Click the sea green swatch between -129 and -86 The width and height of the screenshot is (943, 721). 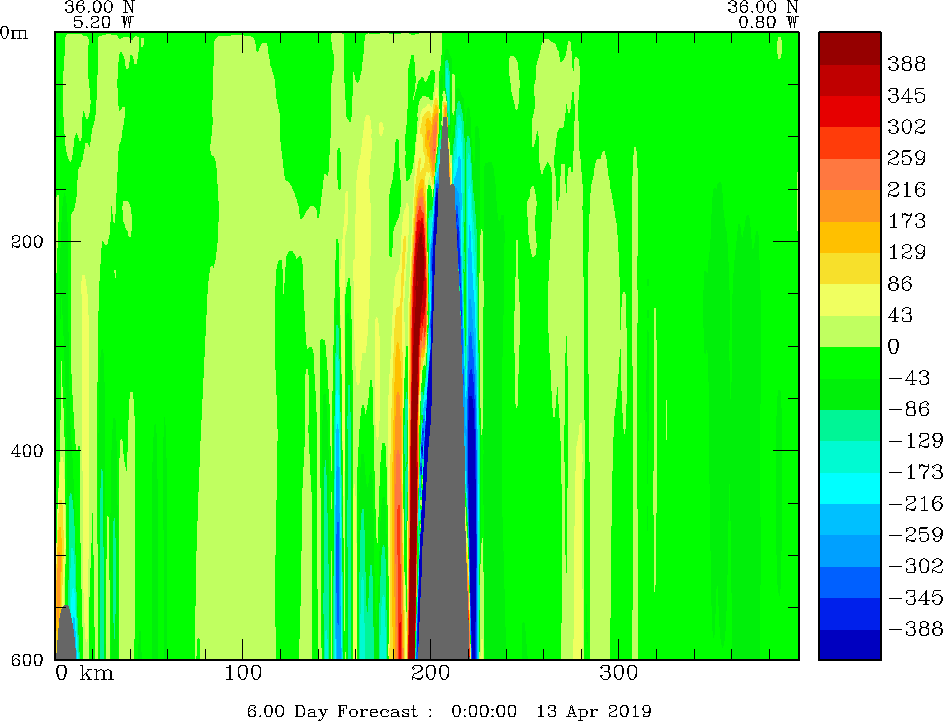click(850, 425)
